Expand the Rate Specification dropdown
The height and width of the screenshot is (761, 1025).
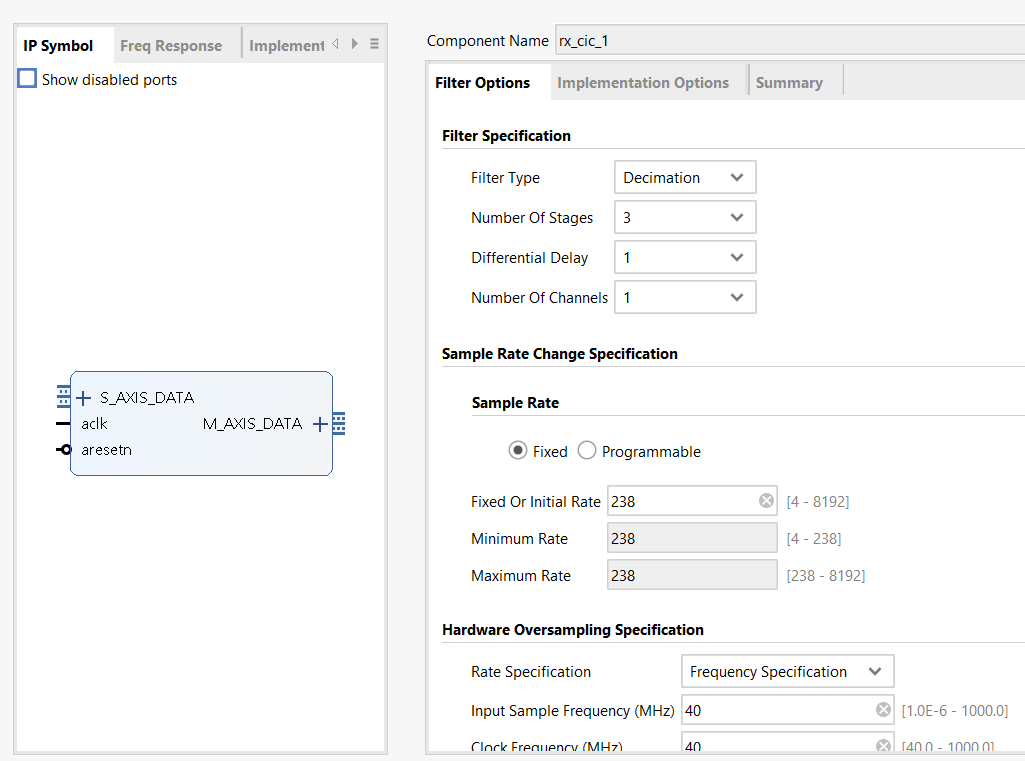[787, 672]
